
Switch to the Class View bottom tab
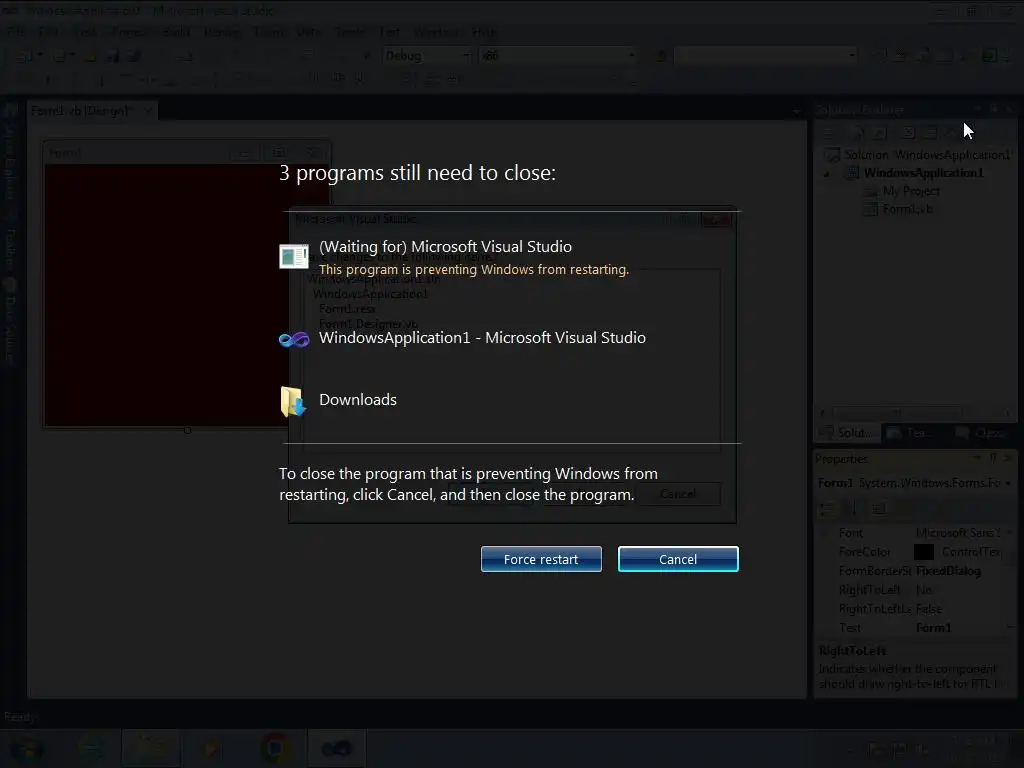[x=980, y=433]
